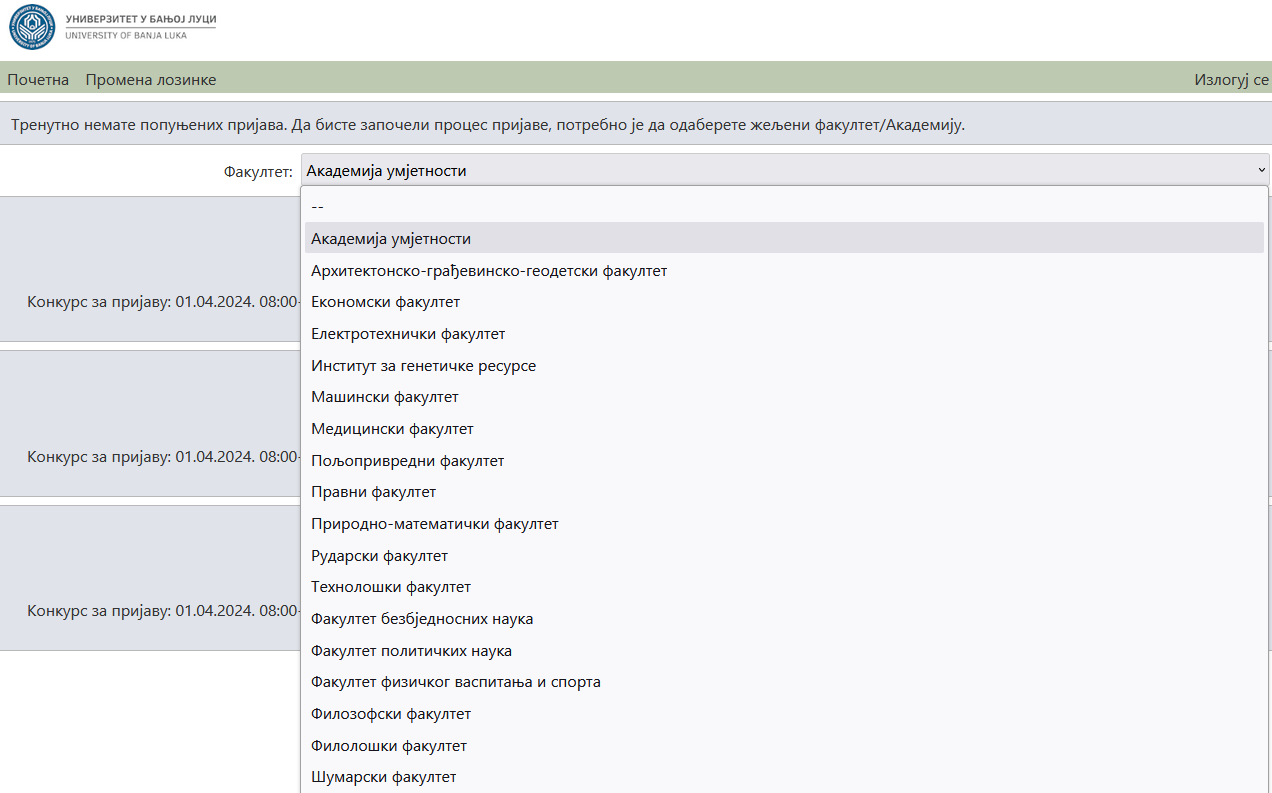The image size is (1272, 793).
Task: Choose Машински факултет in dropdown
Action: pyautogui.click(x=385, y=397)
